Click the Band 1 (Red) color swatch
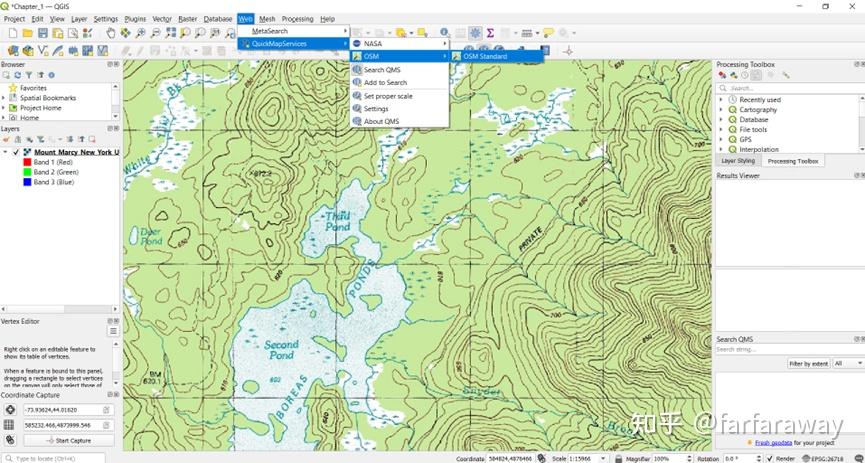The image size is (865, 463). click(27, 162)
